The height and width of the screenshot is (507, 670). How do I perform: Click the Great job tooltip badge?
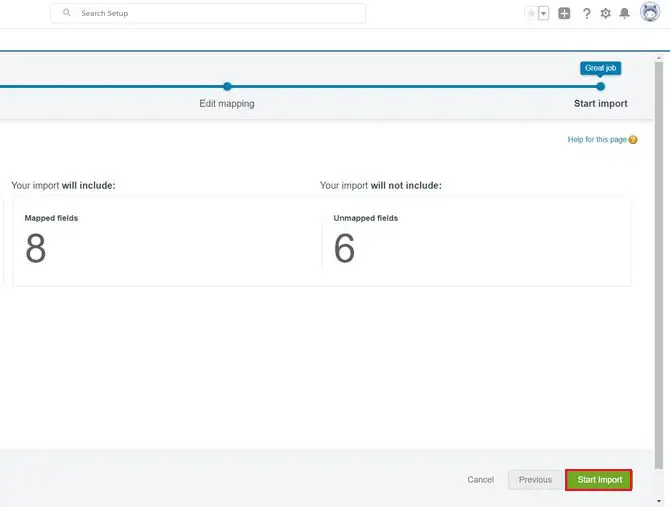600,68
